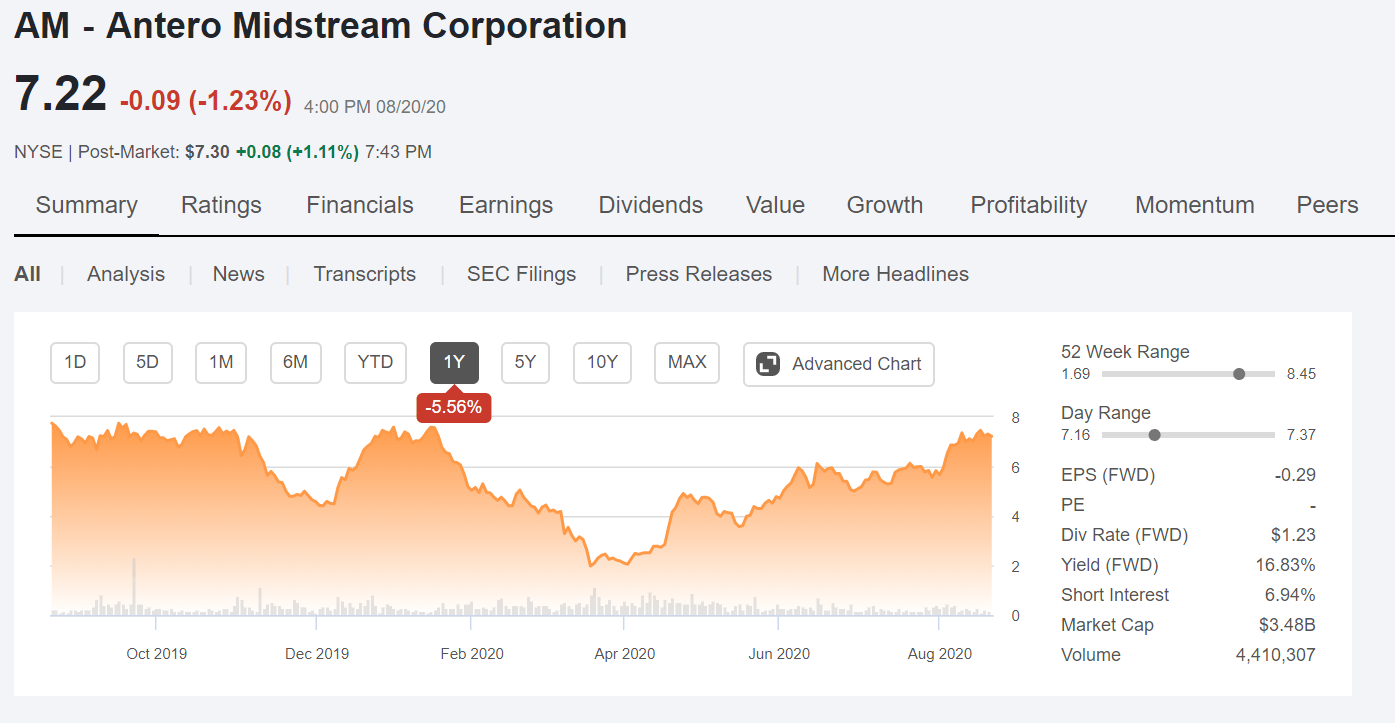Click the Yield (FWD) label
This screenshot has height=723, width=1395.
tap(1109, 565)
